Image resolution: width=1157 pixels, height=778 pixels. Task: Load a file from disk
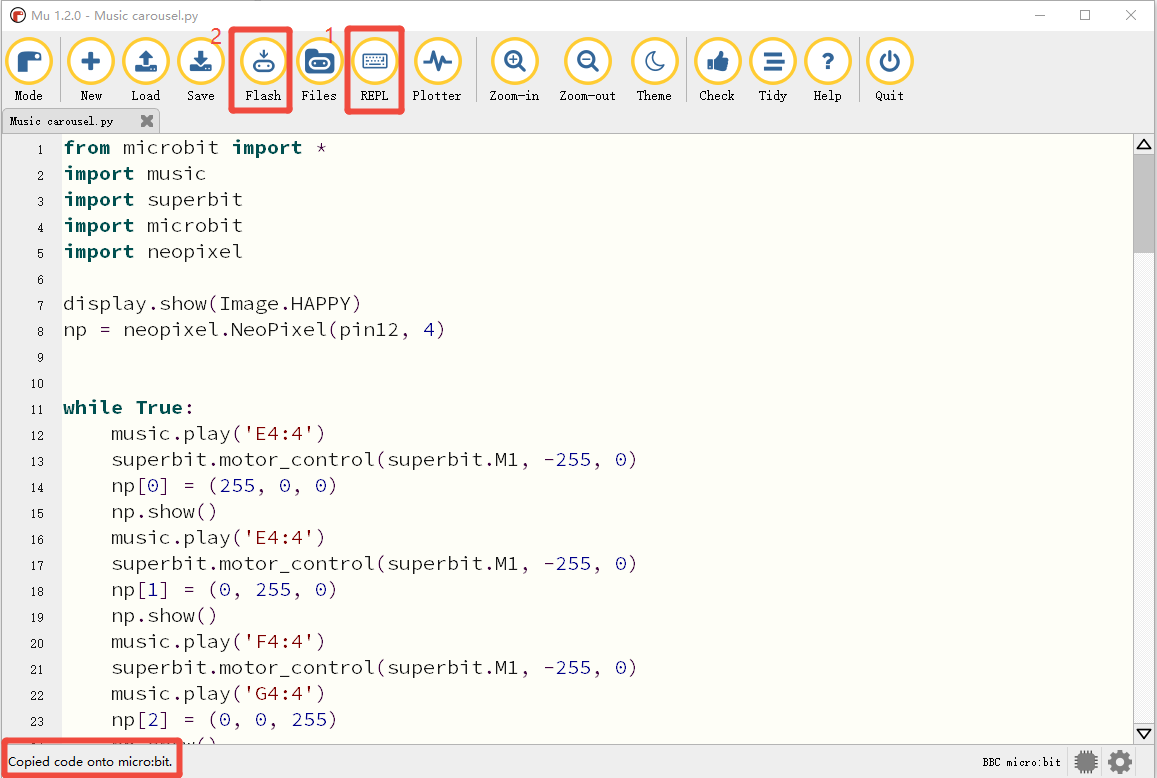pyautogui.click(x=145, y=70)
